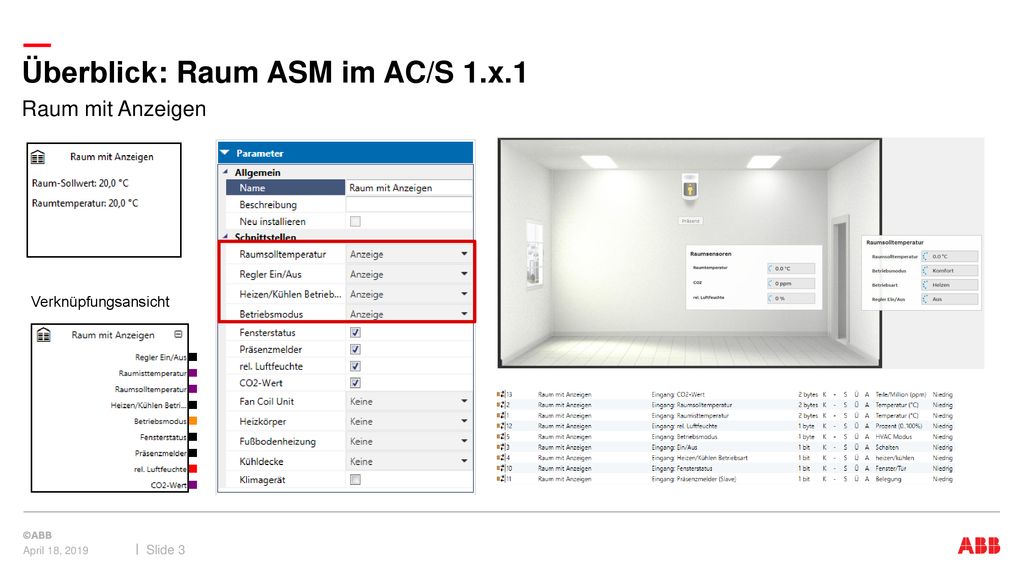Collapse the Raum mit Anzeigen block in Verknüpfungsansicht
Screen dimensions: 1024x576
point(178,334)
